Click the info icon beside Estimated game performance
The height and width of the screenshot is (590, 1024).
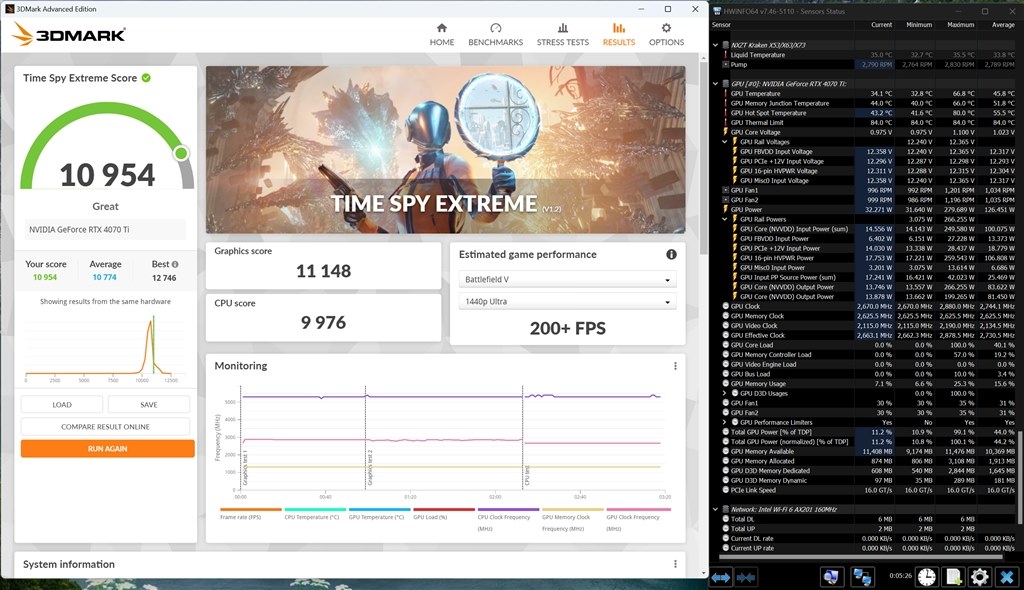pyautogui.click(x=671, y=254)
